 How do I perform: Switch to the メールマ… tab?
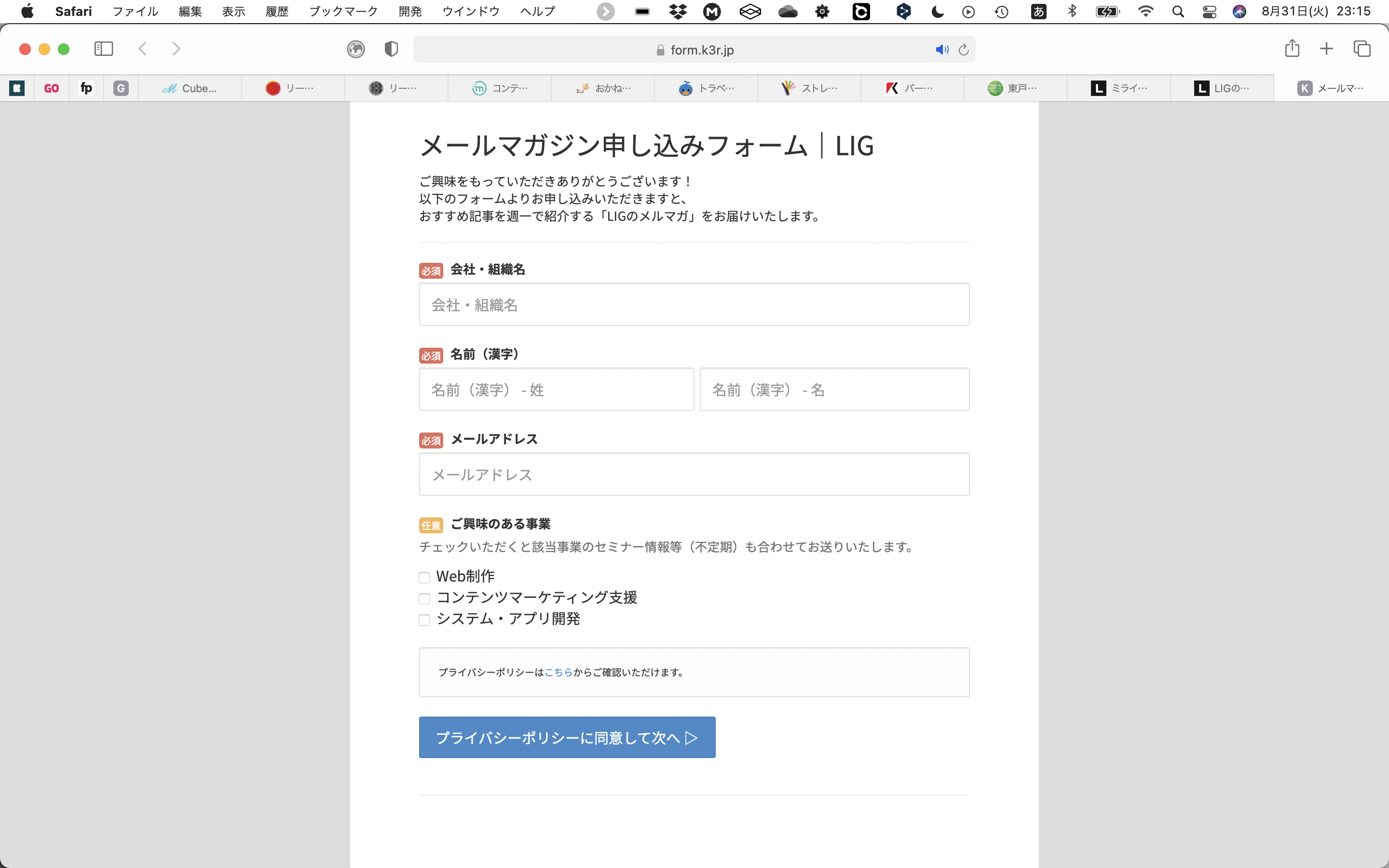[x=1331, y=88]
